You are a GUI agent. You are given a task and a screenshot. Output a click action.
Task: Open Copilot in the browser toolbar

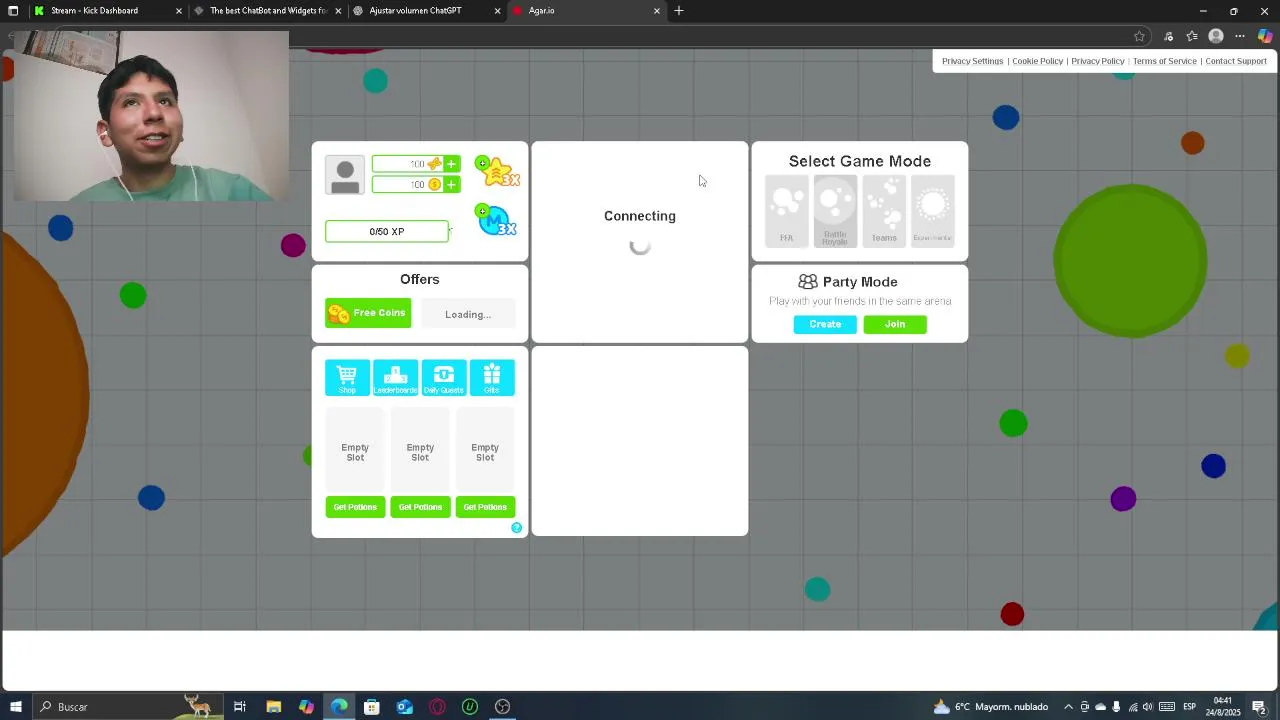pos(1265,36)
